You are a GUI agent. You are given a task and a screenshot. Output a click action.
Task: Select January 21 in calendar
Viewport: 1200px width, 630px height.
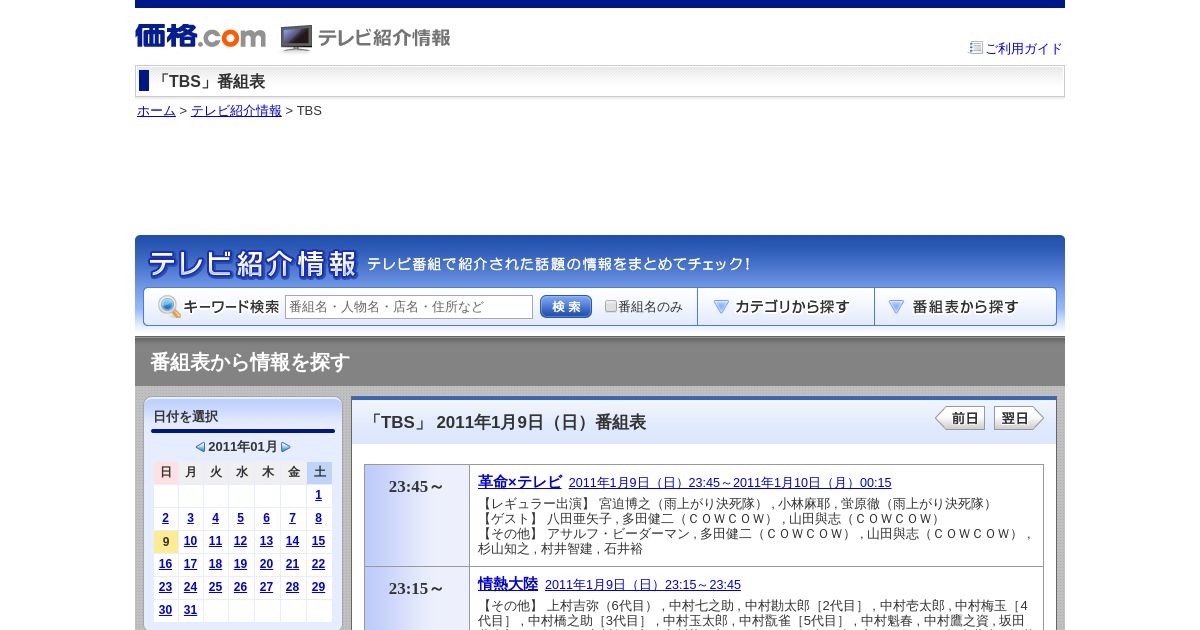(x=293, y=564)
